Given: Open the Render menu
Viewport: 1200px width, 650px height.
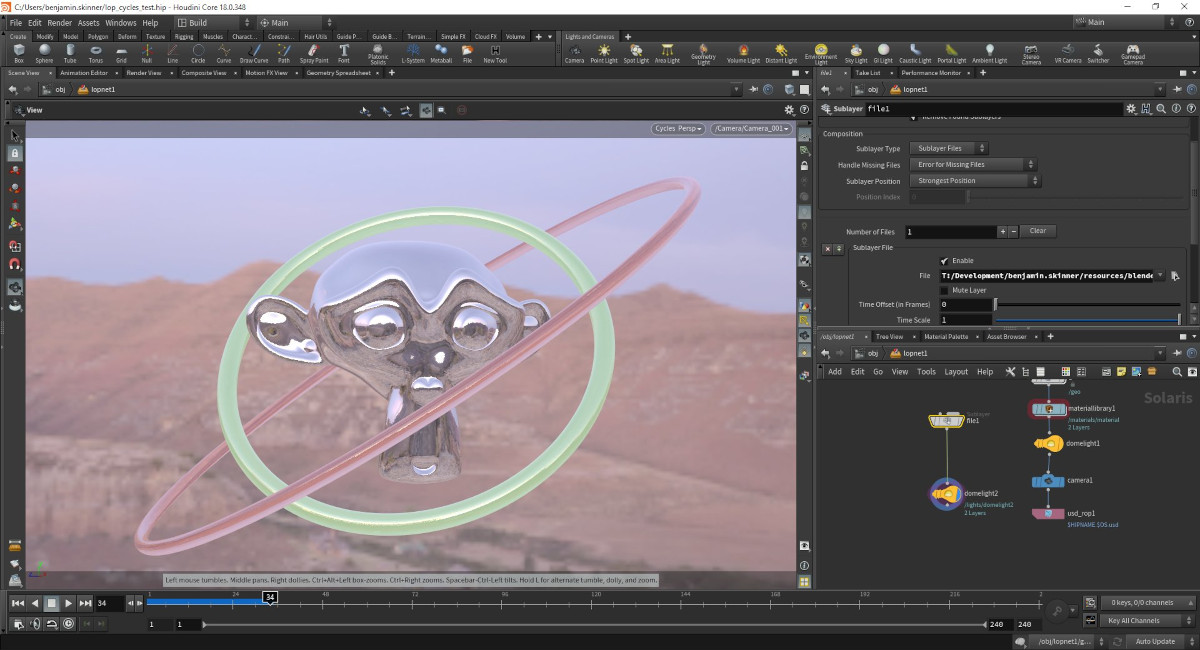Looking at the screenshot, I should click(59, 22).
